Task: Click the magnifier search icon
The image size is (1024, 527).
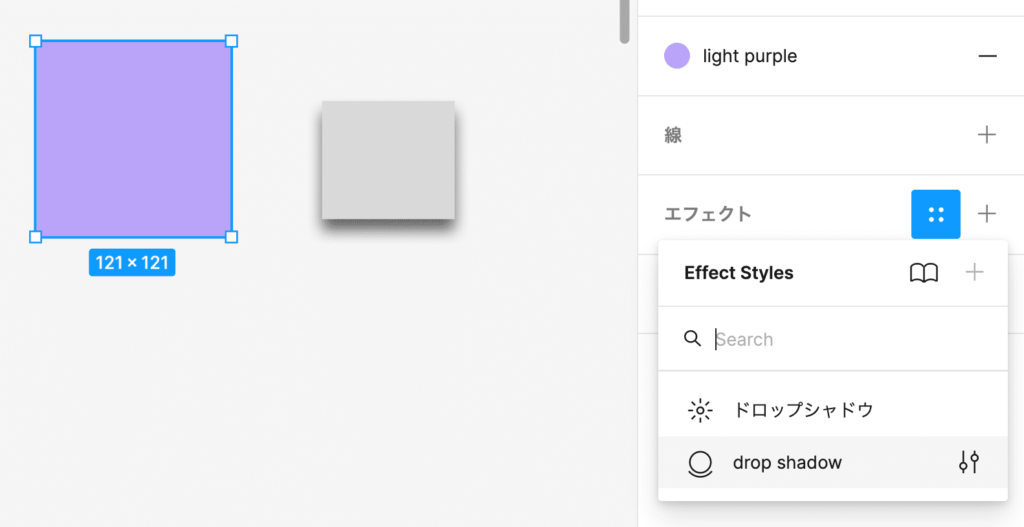Action: (692, 339)
